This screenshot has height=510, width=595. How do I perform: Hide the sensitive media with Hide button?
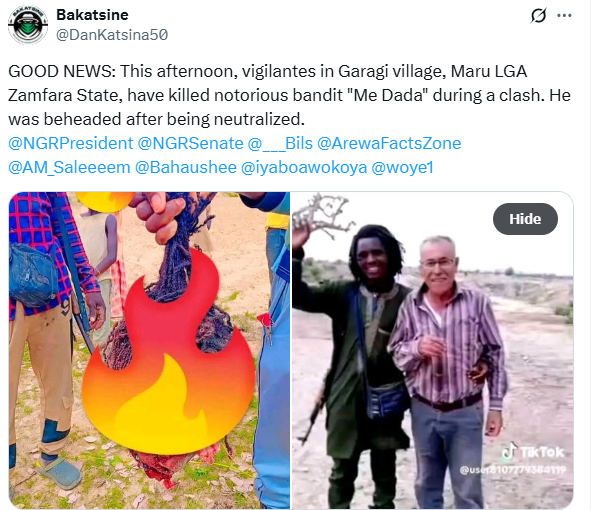click(x=525, y=219)
